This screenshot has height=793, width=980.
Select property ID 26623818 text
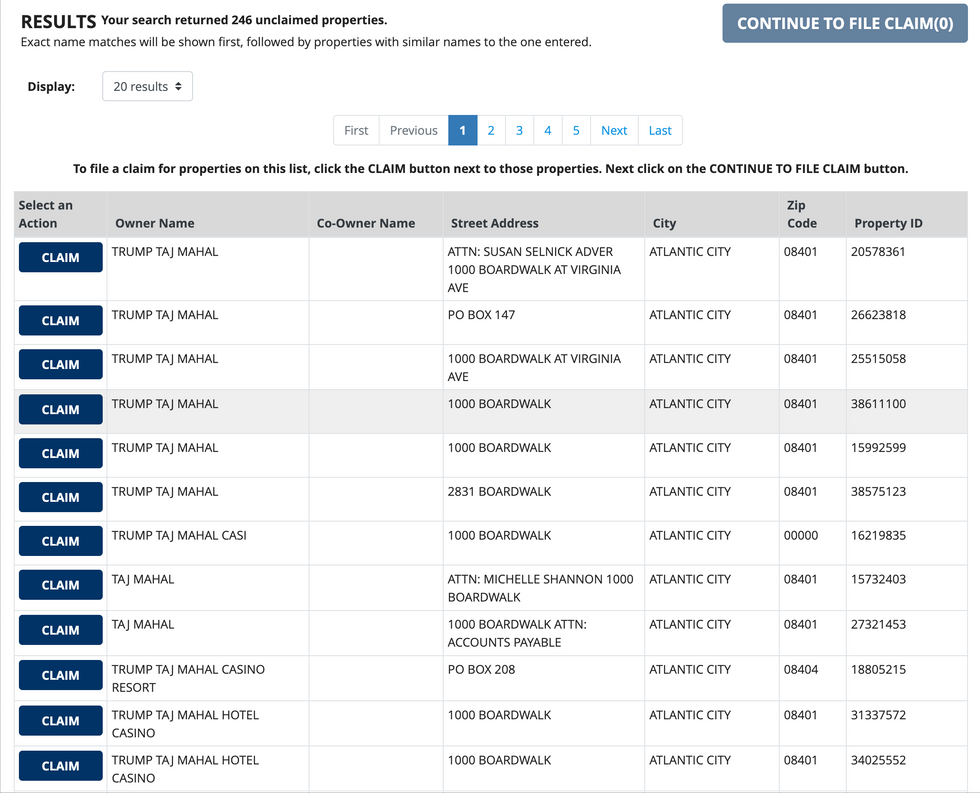(878, 315)
